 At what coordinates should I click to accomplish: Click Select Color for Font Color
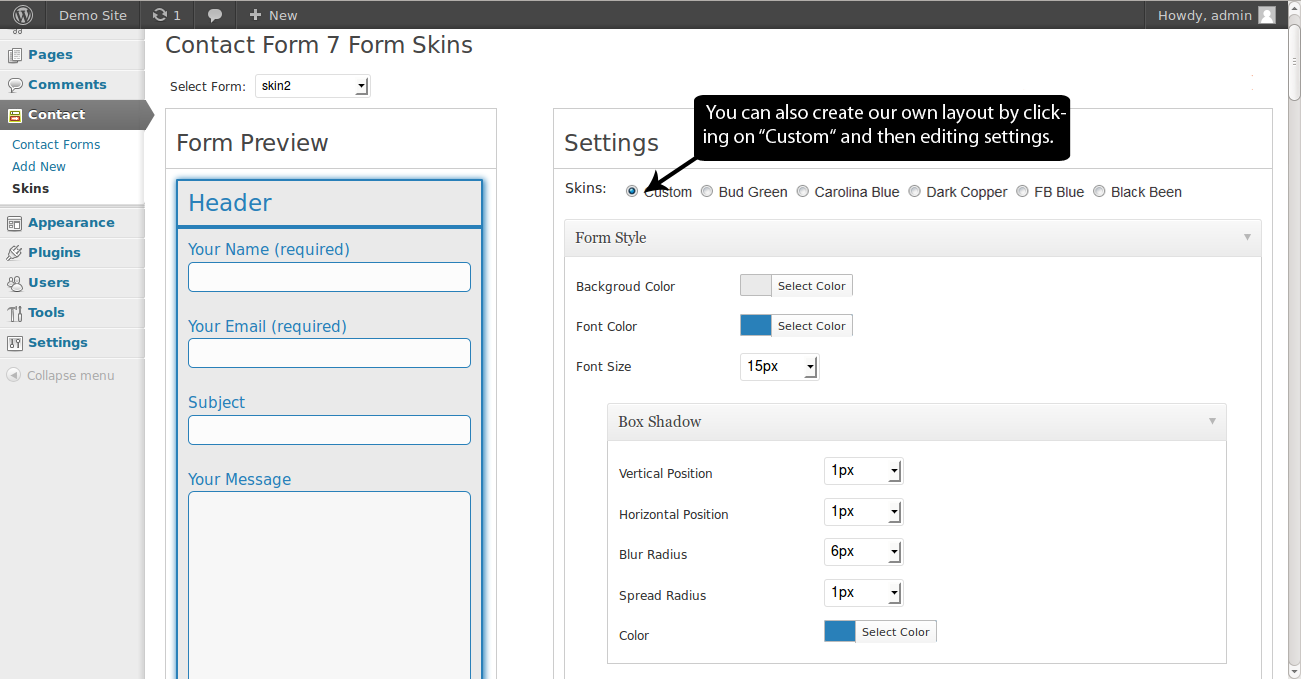pyautogui.click(x=812, y=326)
